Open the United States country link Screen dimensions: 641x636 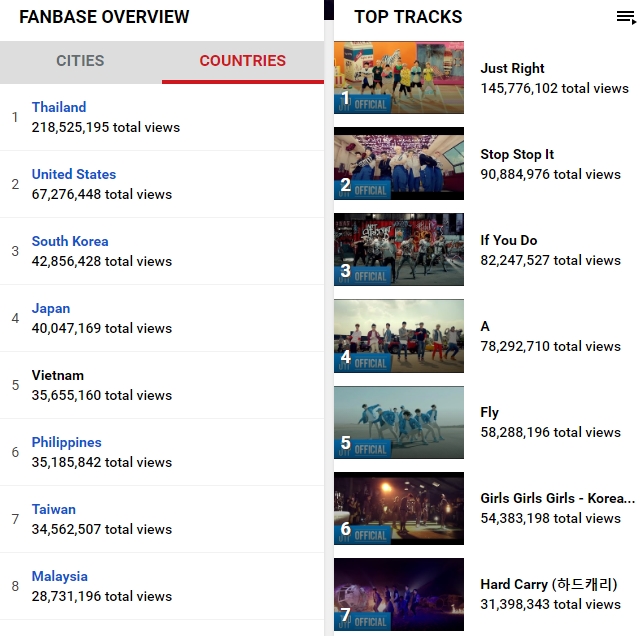pyautogui.click(x=74, y=174)
